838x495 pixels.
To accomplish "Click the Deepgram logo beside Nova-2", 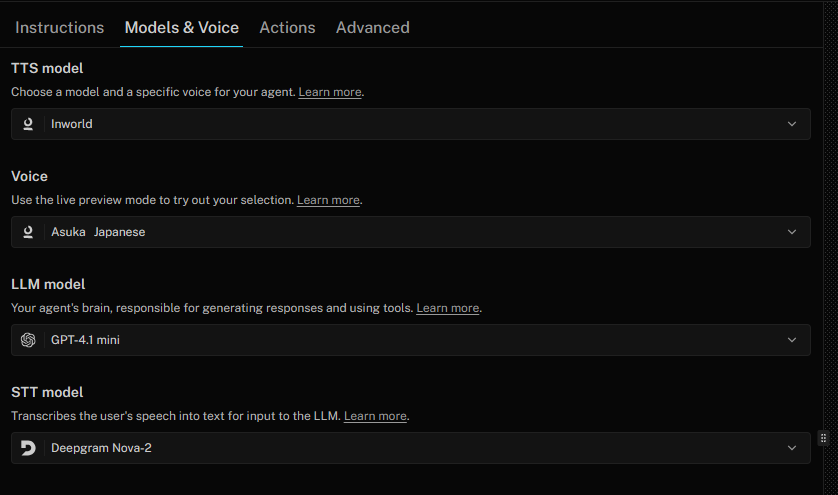I will (x=28, y=448).
